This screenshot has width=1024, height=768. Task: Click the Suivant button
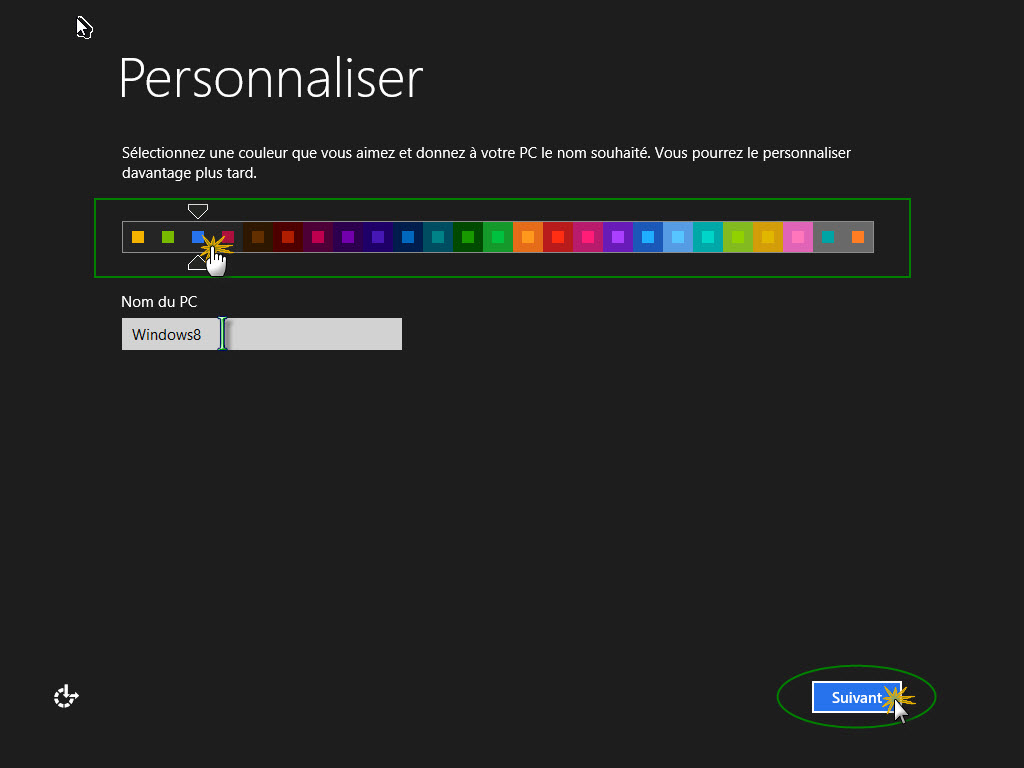click(x=856, y=697)
